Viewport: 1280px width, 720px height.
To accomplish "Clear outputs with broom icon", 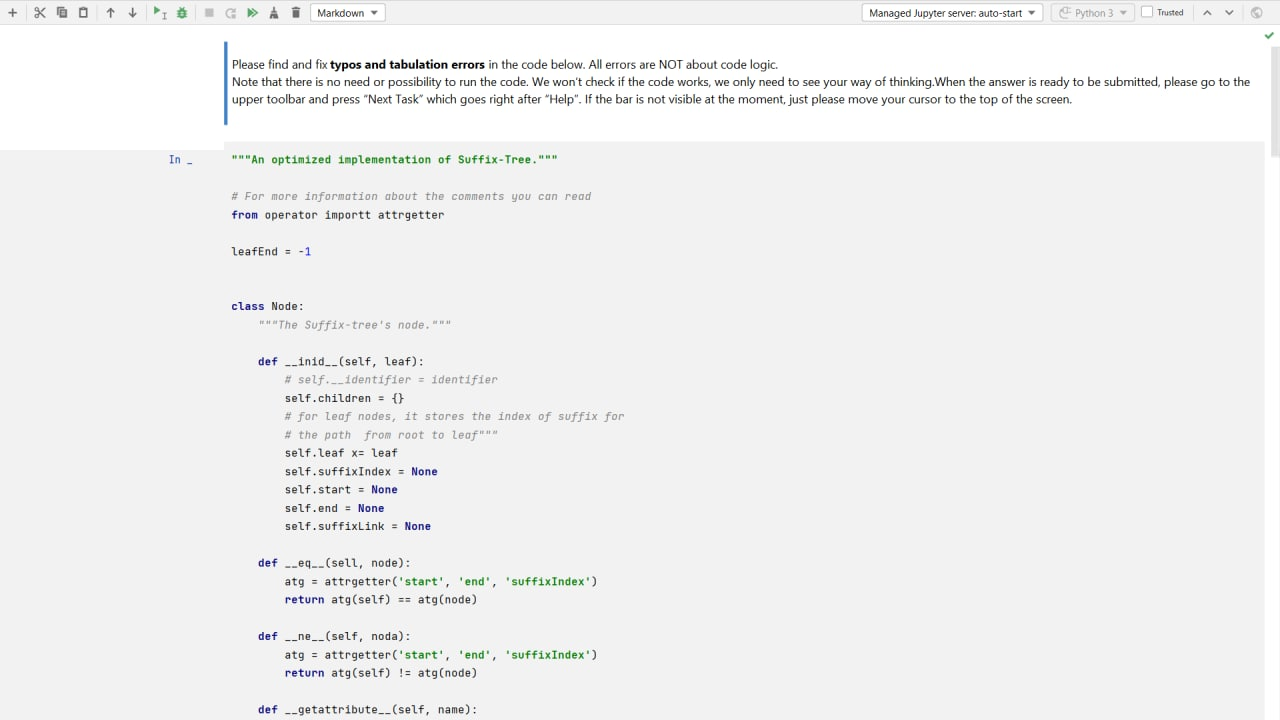I will click(x=274, y=13).
